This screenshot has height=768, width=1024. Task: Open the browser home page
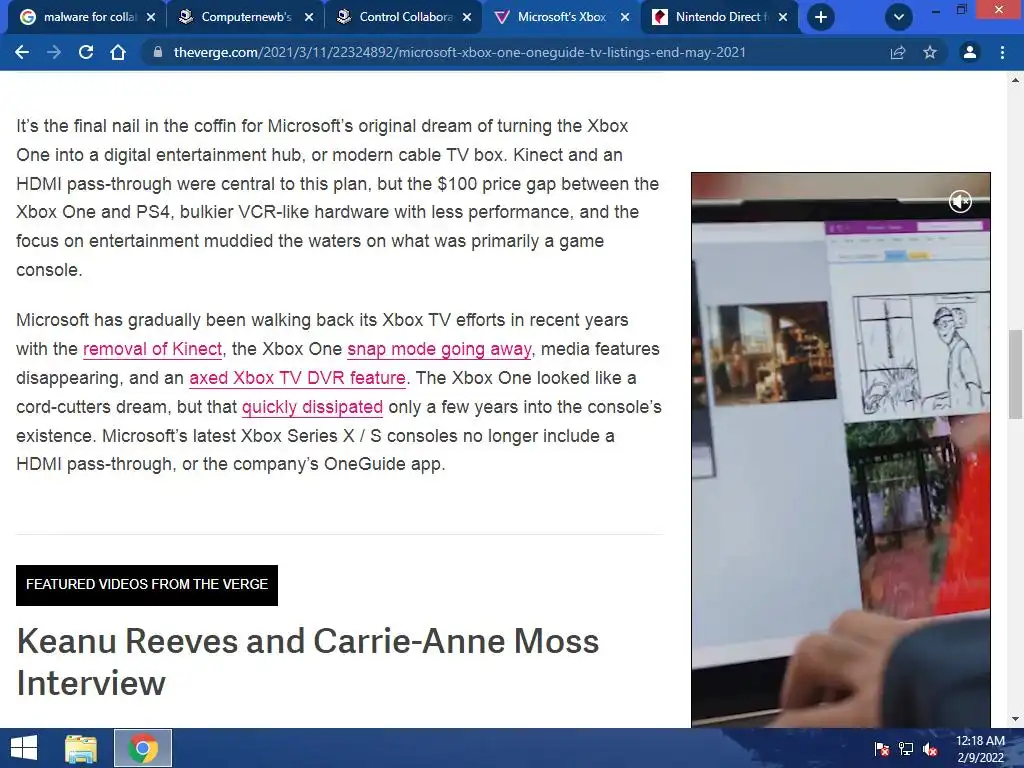[118, 52]
